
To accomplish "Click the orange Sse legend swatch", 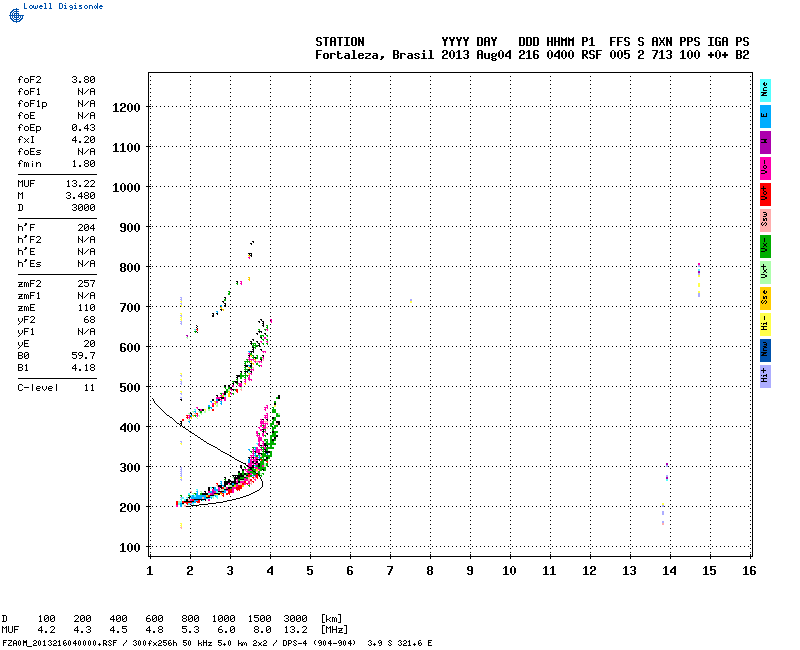I will 765,298.
